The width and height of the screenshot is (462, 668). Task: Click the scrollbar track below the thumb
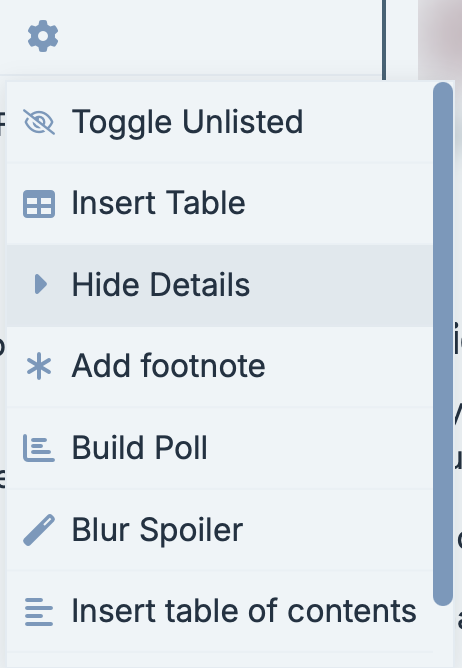[x=443, y=637]
